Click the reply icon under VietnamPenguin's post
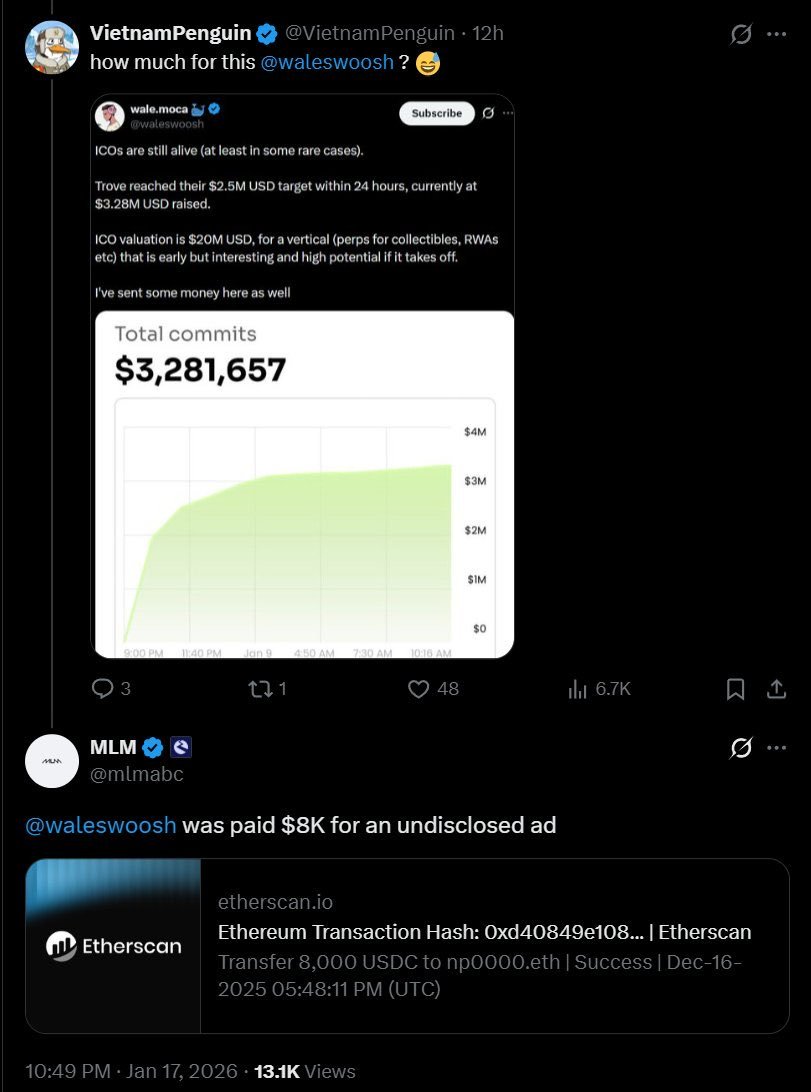The image size is (811, 1092). [x=104, y=689]
